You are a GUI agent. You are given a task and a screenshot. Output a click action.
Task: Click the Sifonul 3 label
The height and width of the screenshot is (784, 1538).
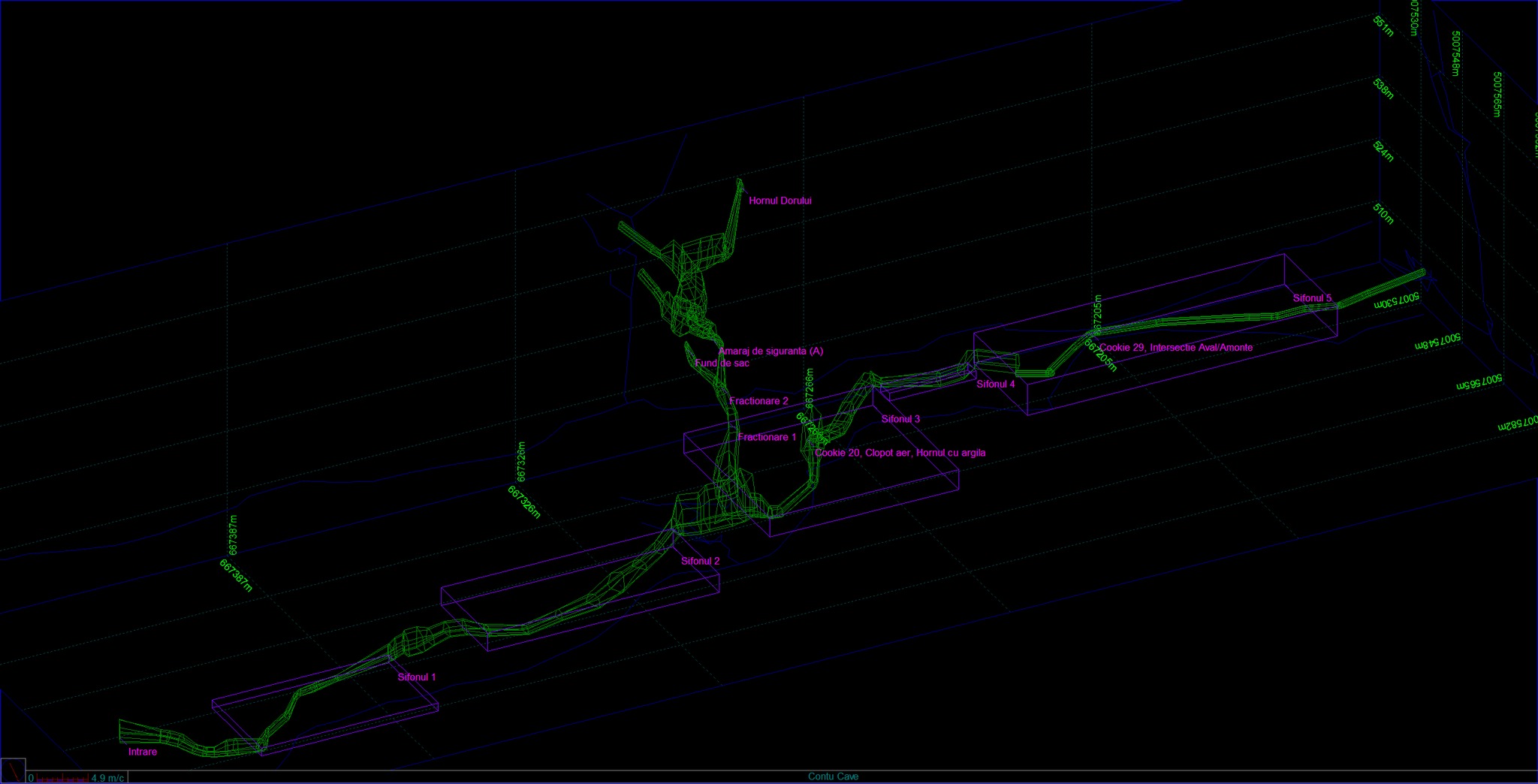click(900, 419)
